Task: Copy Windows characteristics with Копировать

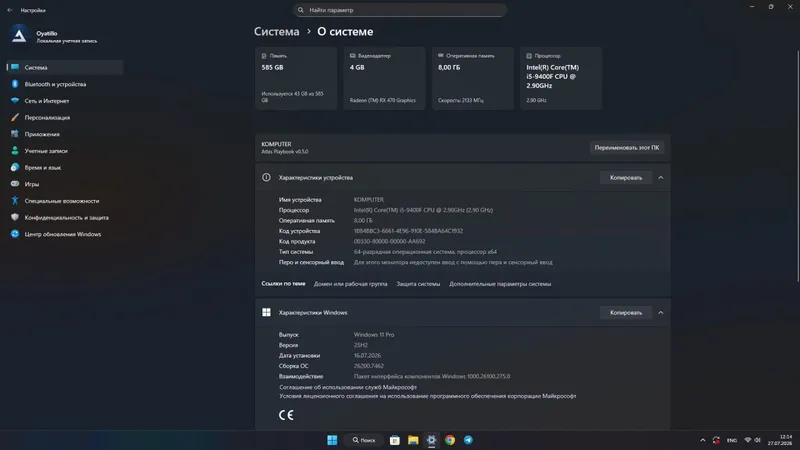Action: click(x=626, y=313)
